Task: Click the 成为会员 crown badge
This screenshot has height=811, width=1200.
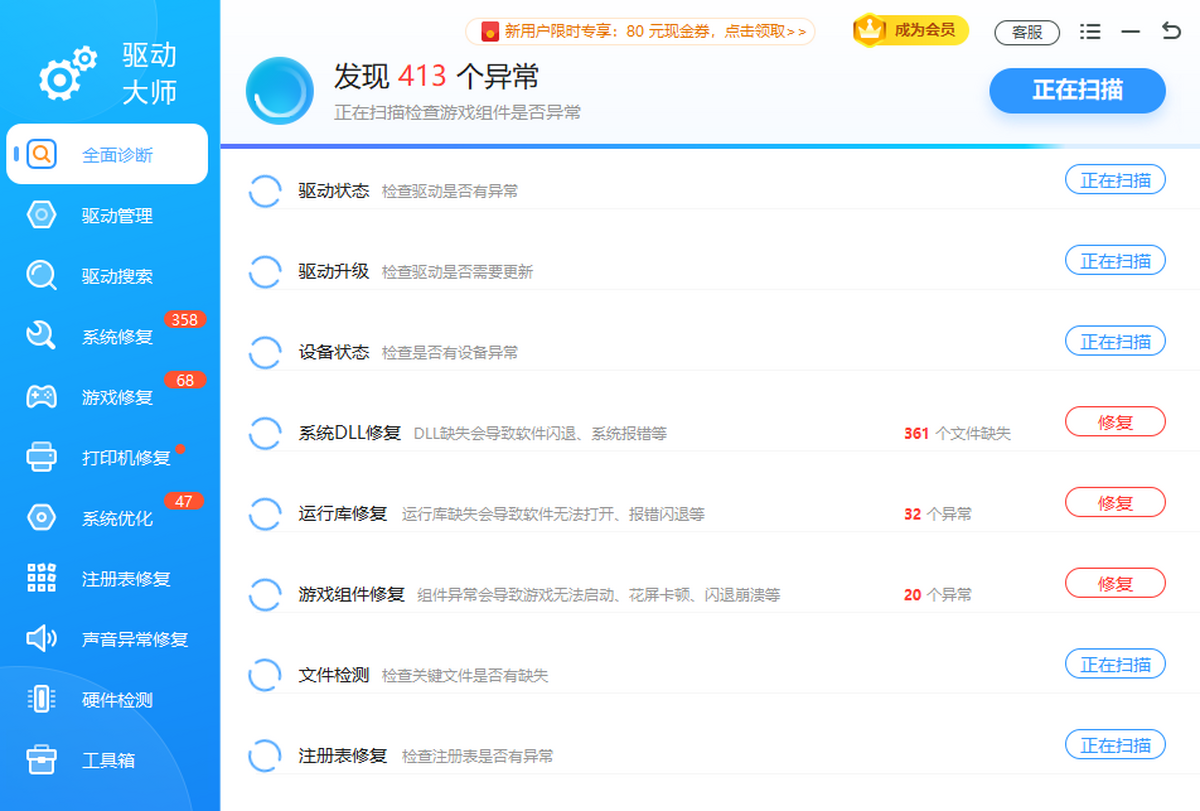Action: click(x=910, y=30)
